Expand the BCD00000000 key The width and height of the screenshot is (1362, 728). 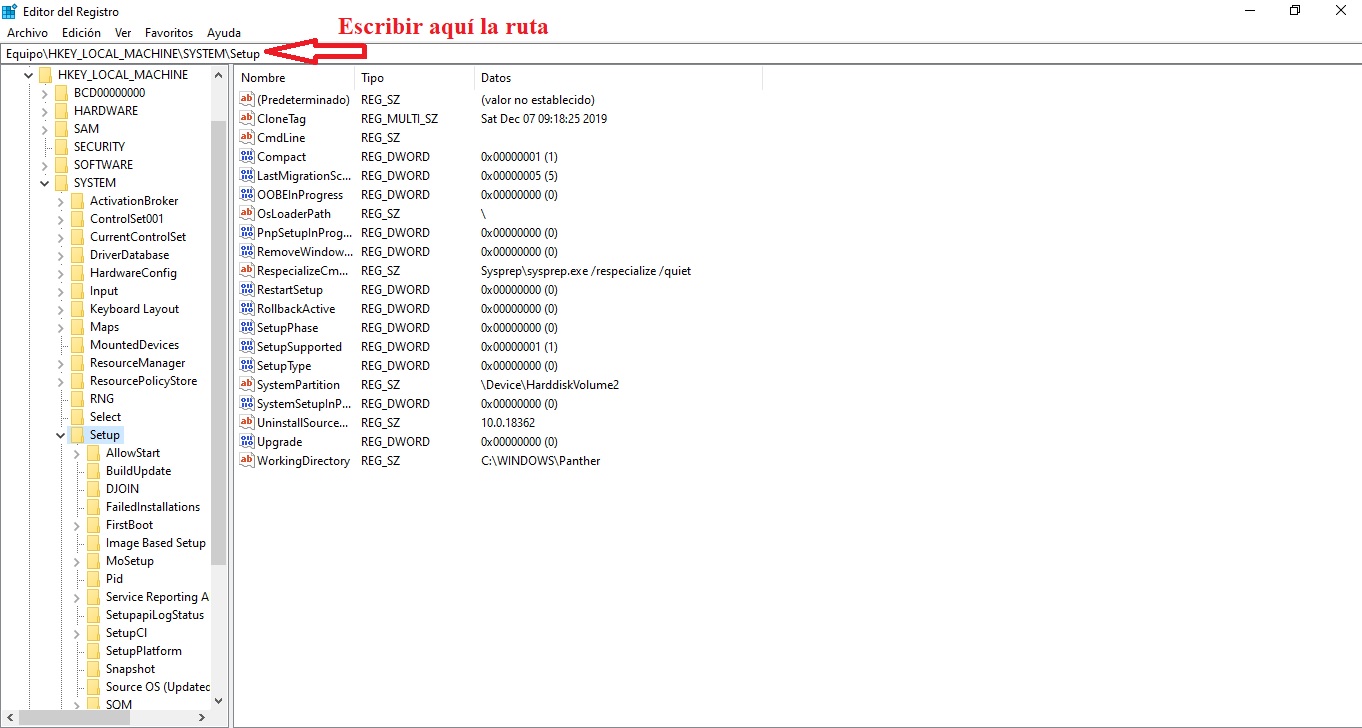(x=45, y=93)
